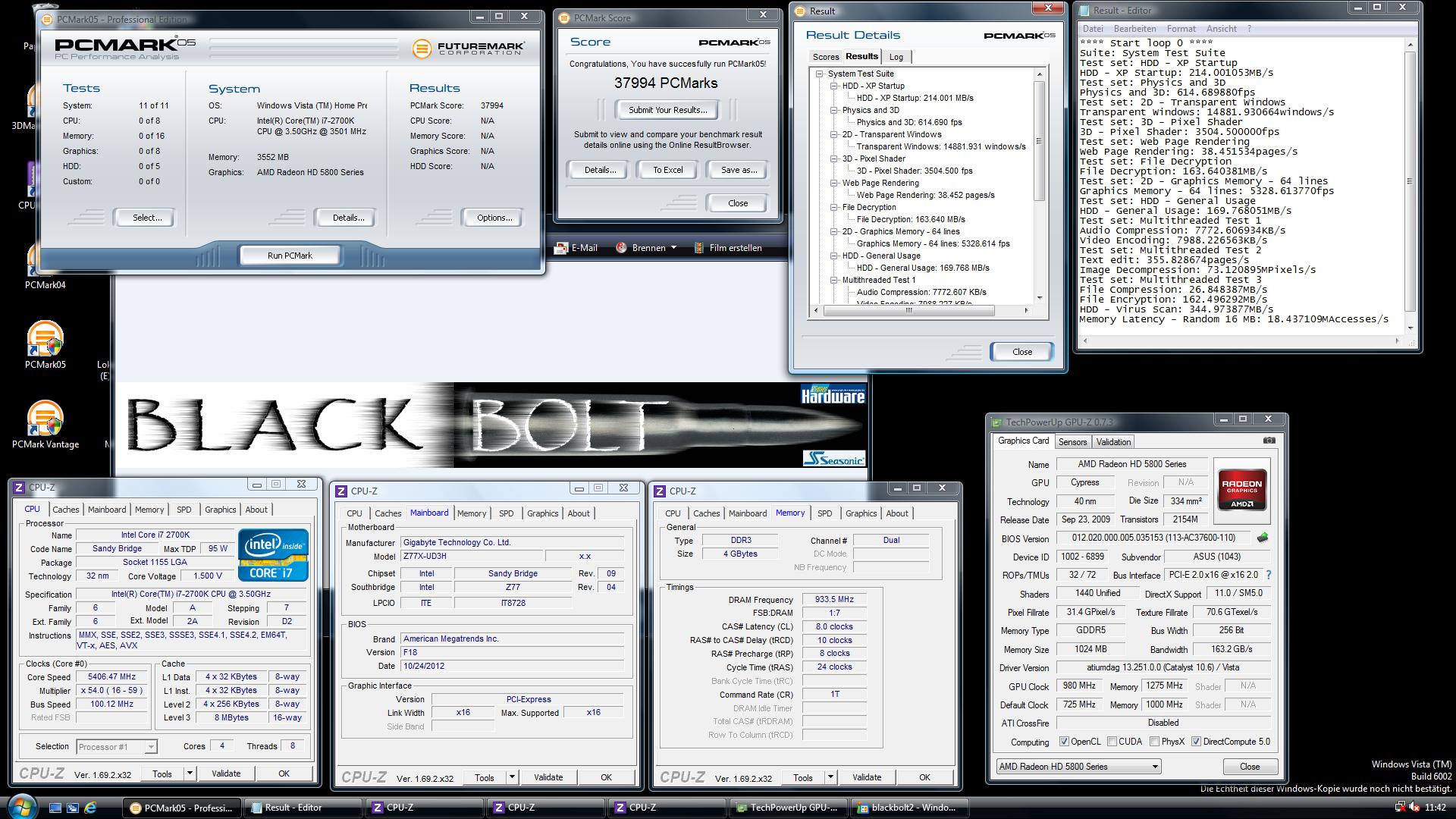Launch Internet Explorer from quick launch
The height and width of the screenshot is (819, 1456).
pyautogui.click(x=90, y=808)
